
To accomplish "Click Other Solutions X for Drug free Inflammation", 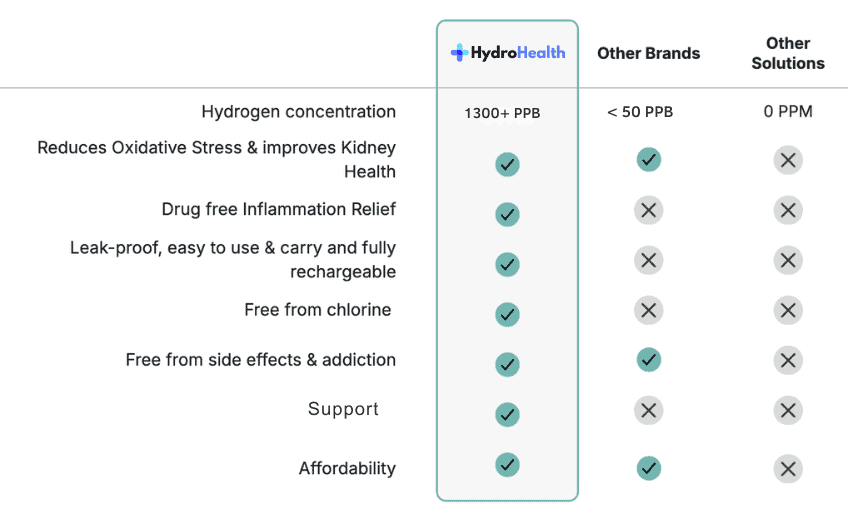I will 788,210.
